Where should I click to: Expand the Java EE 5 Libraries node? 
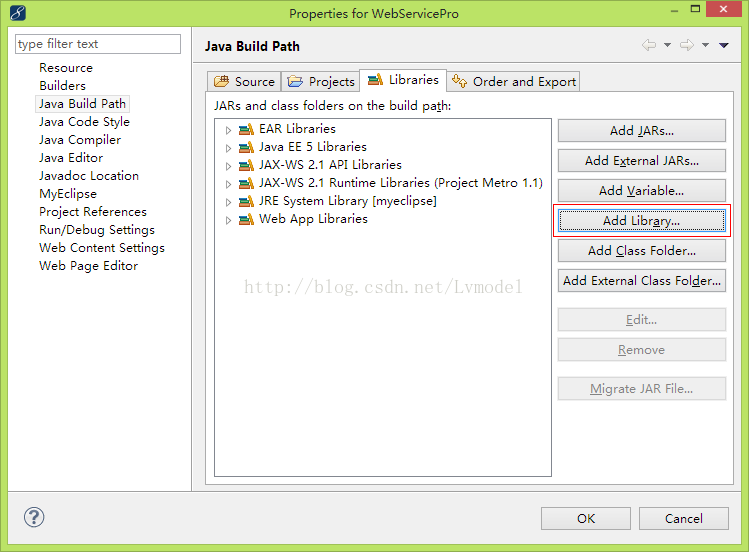(228, 148)
